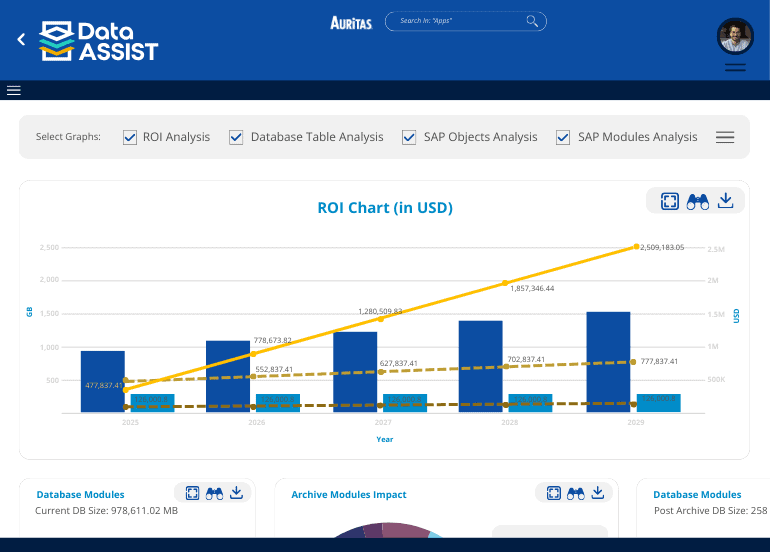Focus the Search in Apps field
Image resolution: width=770 pixels, height=552 pixels.
click(466, 21)
